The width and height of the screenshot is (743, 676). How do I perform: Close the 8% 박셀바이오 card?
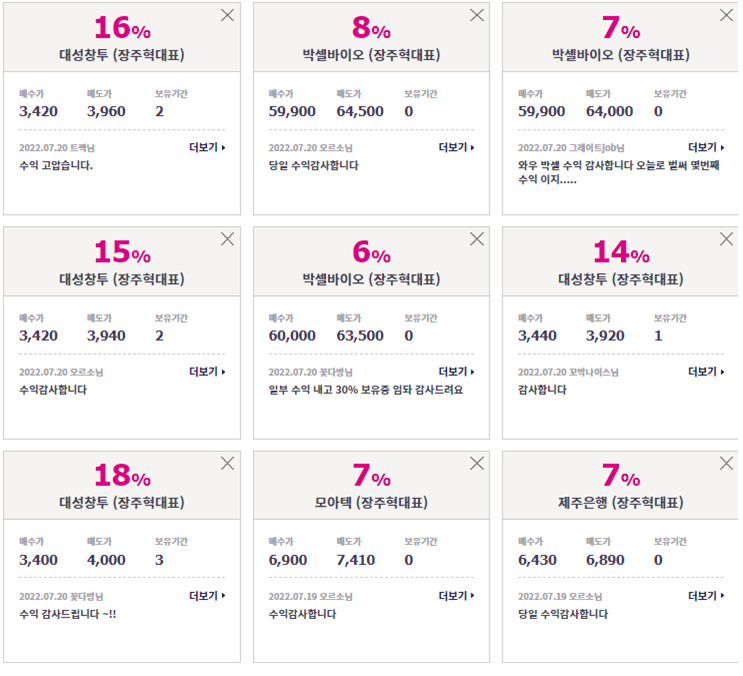(x=477, y=15)
